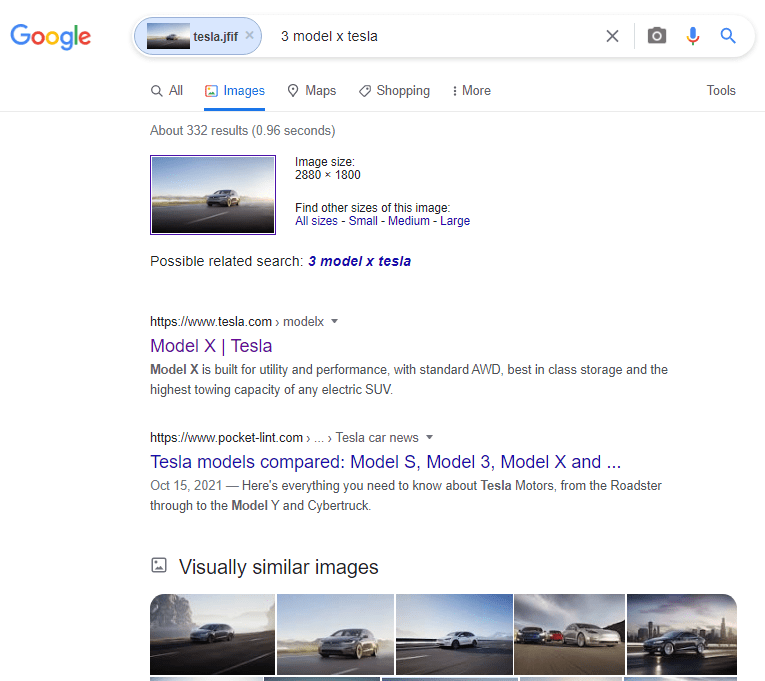
Task: Click the image icon beside 'Visually similar images'
Action: click(x=159, y=565)
